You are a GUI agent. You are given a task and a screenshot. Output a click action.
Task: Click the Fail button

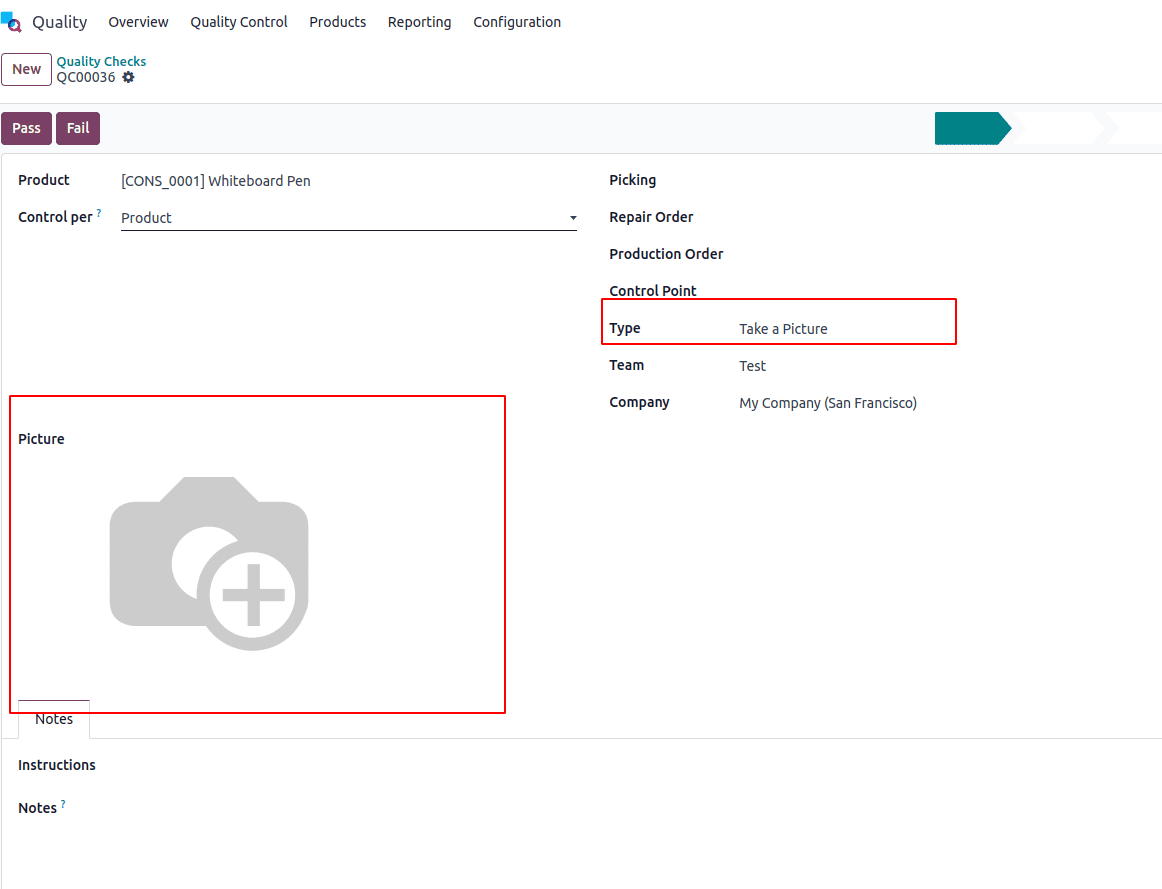tap(77, 128)
